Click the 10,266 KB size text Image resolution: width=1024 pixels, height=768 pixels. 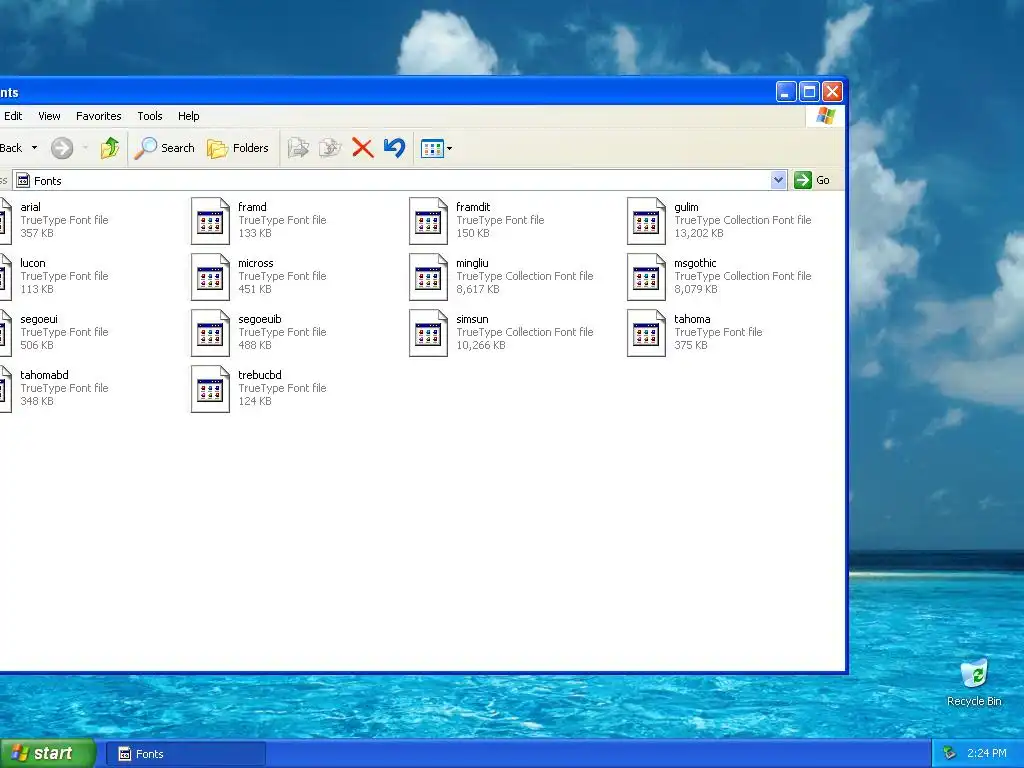tap(481, 345)
